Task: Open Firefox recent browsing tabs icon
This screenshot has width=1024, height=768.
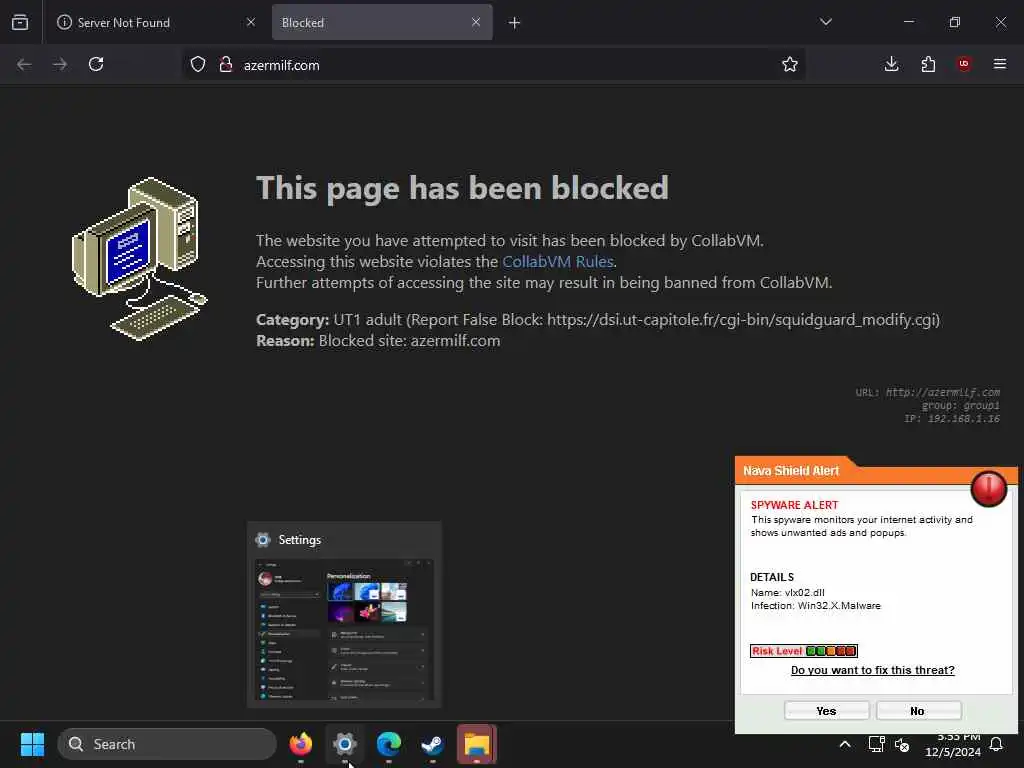Action: click(20, 22)
